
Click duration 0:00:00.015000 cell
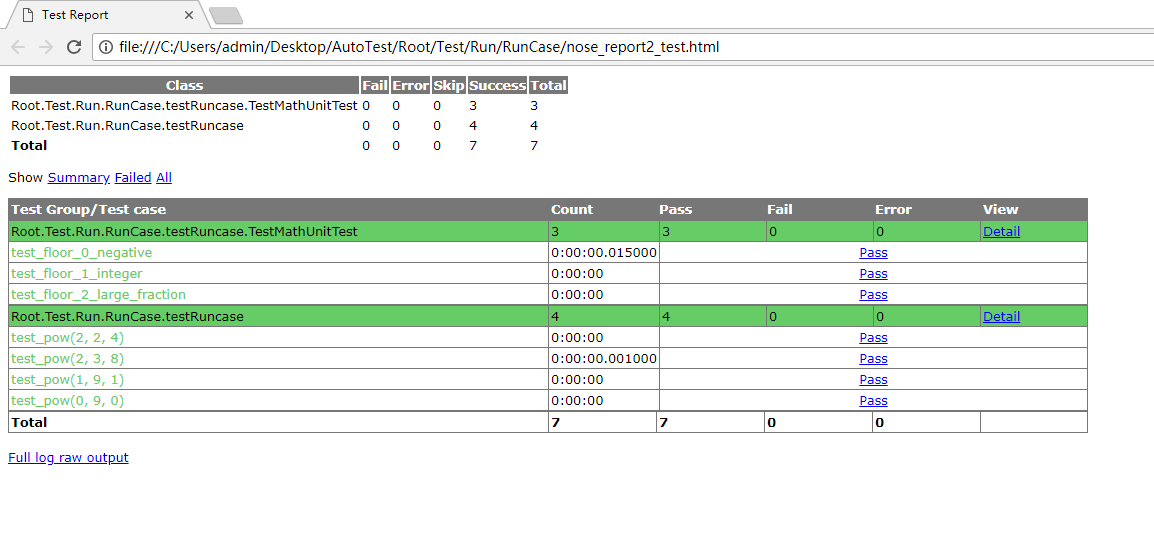[x=603, y=253]
